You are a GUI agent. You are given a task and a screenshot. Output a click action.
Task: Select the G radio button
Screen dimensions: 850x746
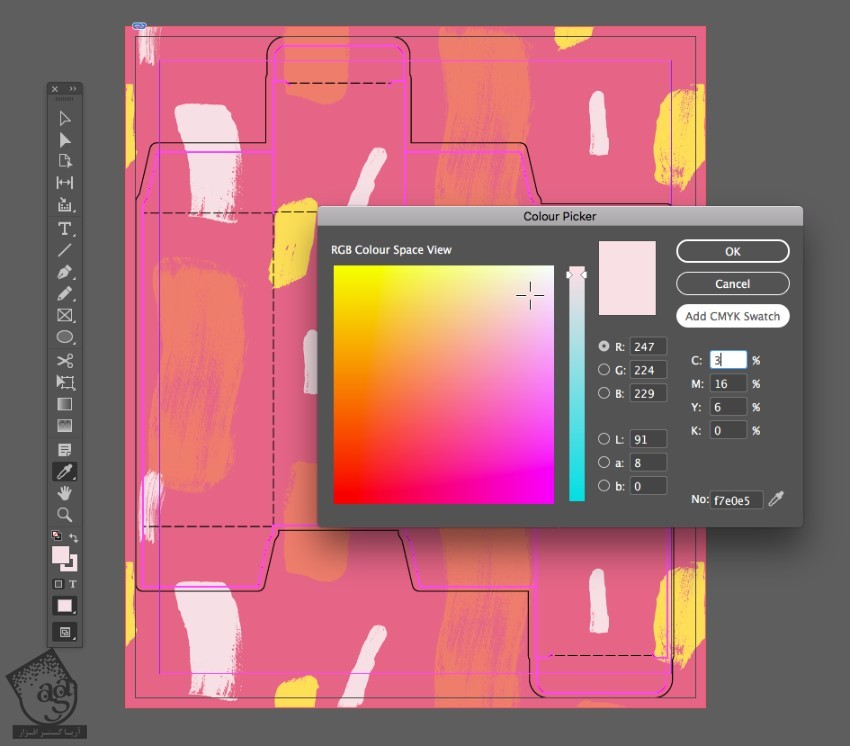pyautogui.click(x=603, y=369)
